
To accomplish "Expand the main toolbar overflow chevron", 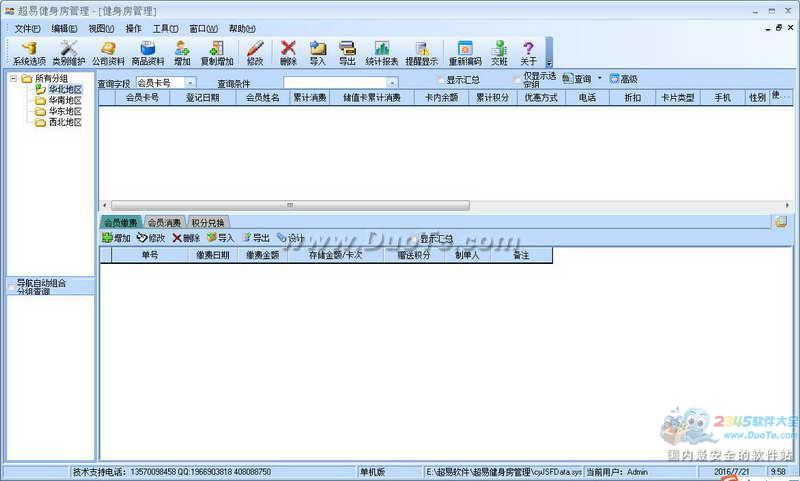I will [549, 63].
